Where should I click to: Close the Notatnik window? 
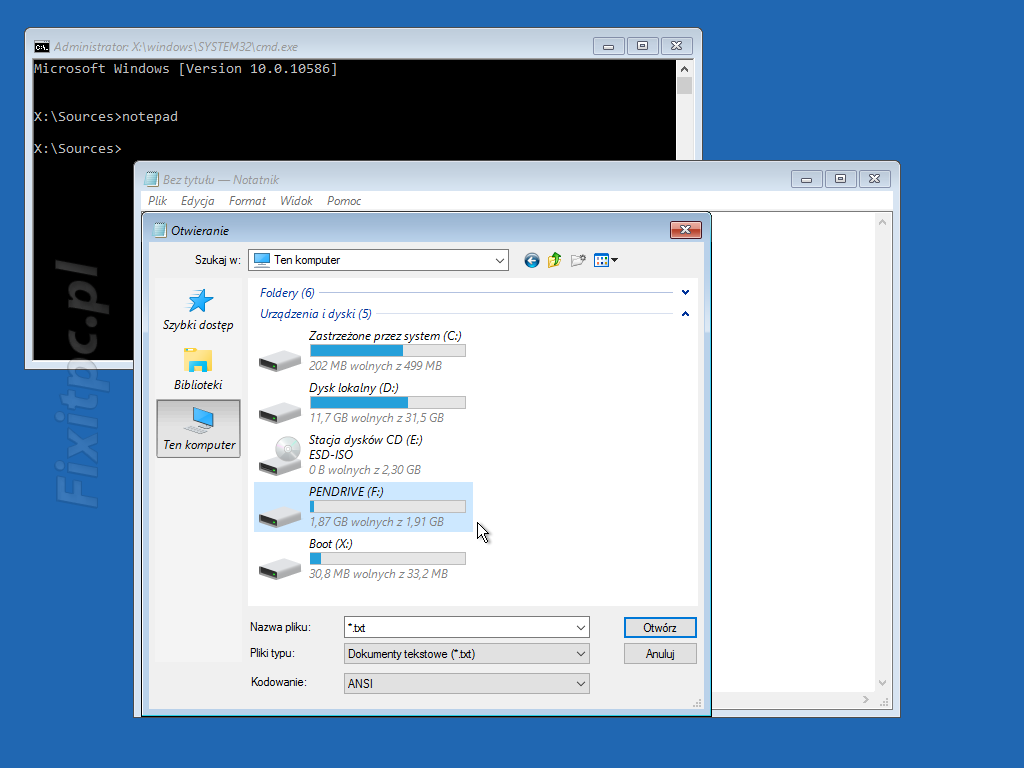(x=874, y=179)
